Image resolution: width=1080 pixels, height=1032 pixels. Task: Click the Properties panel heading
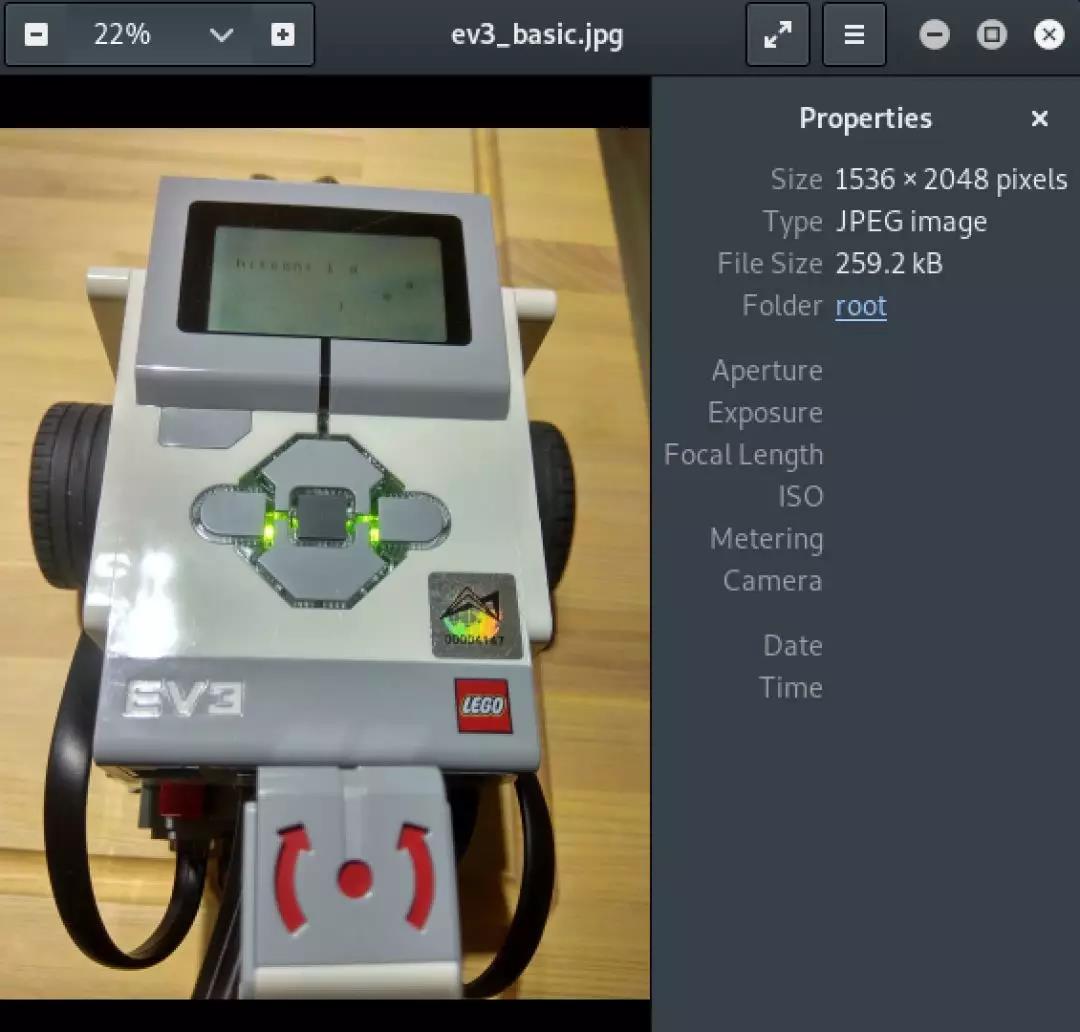pyautogui.click(x=865, y=118)
